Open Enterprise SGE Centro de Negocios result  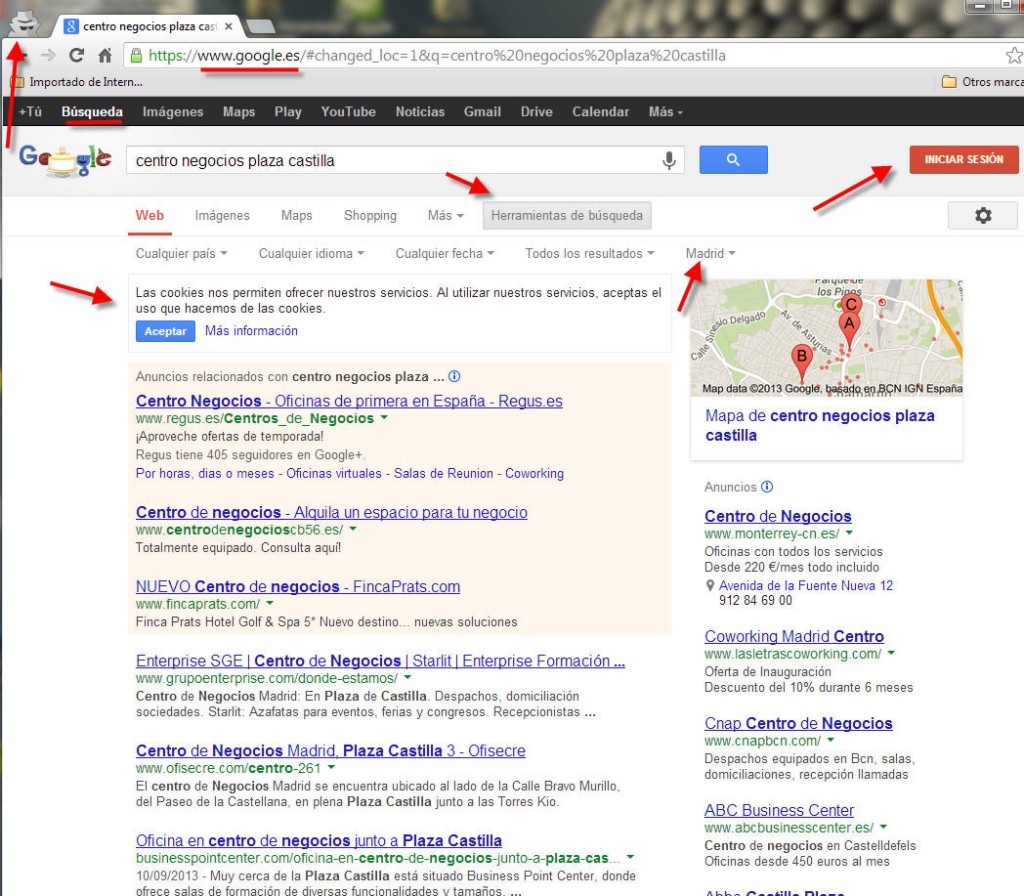tap(380, 661)
